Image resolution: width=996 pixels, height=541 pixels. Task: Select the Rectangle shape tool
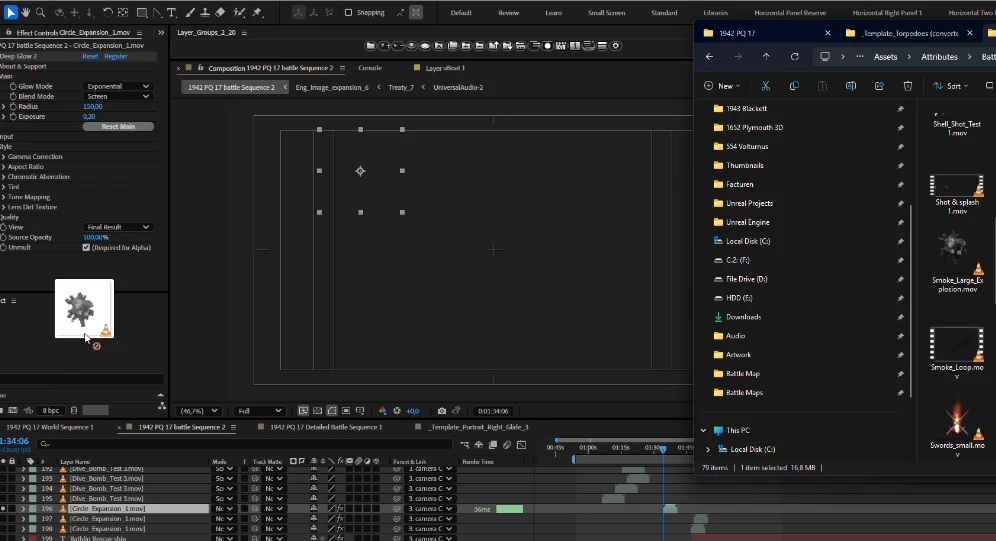(142, 12)
